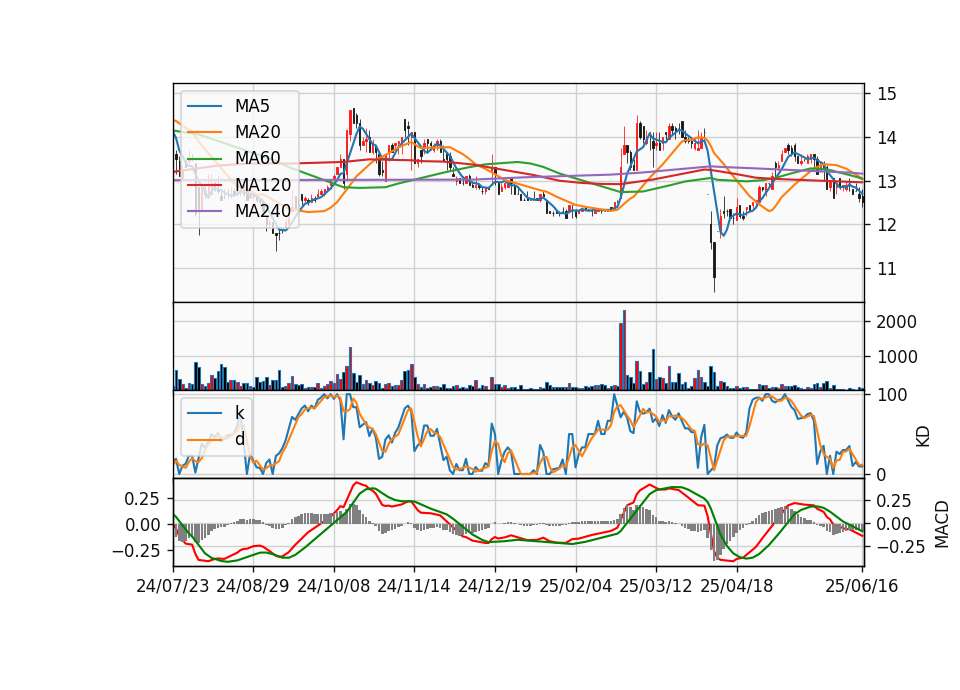
Task: Click the MA60 legend label
Action: click(257, 158)
